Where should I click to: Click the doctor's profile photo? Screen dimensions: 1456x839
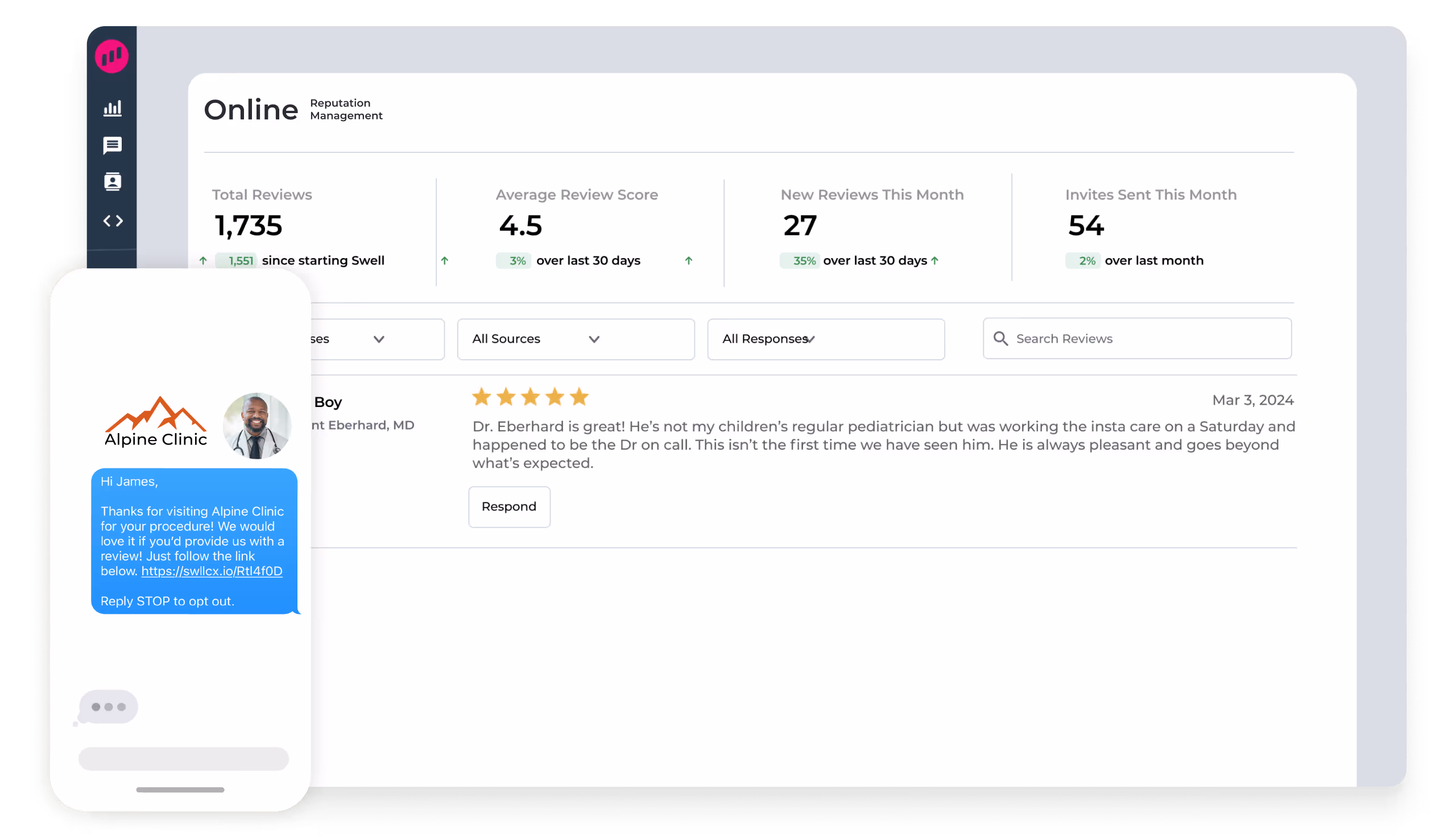click(x=257, y=426)
